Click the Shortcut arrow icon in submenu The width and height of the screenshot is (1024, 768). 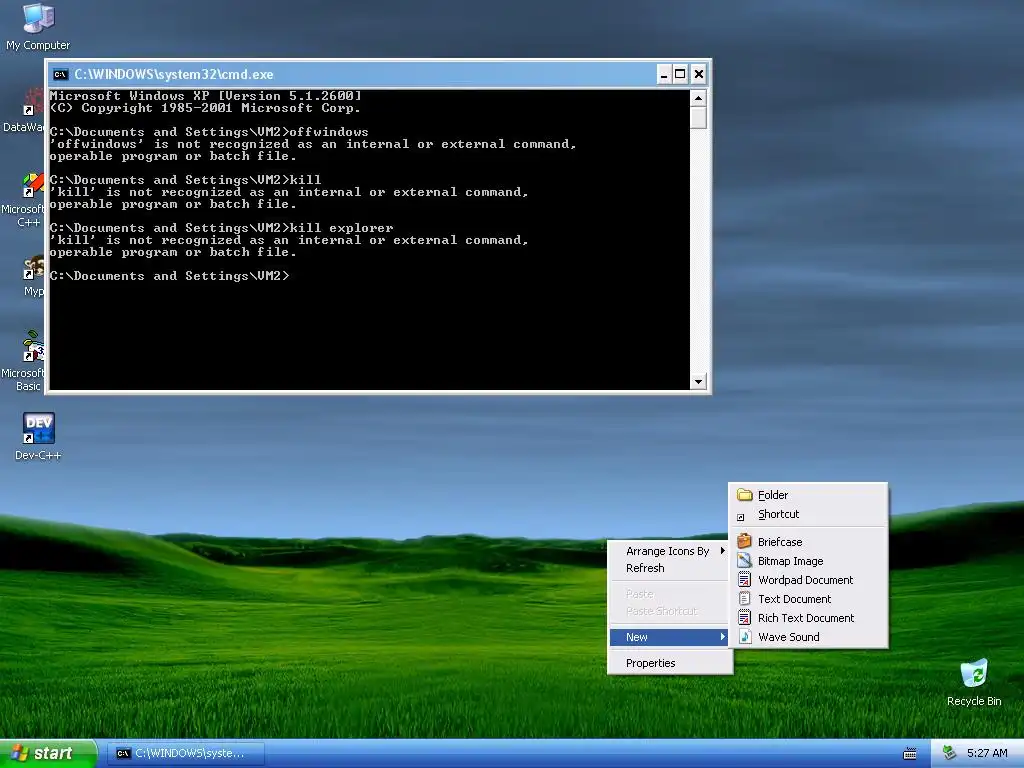pyautogui.click(x=741, y=517)
